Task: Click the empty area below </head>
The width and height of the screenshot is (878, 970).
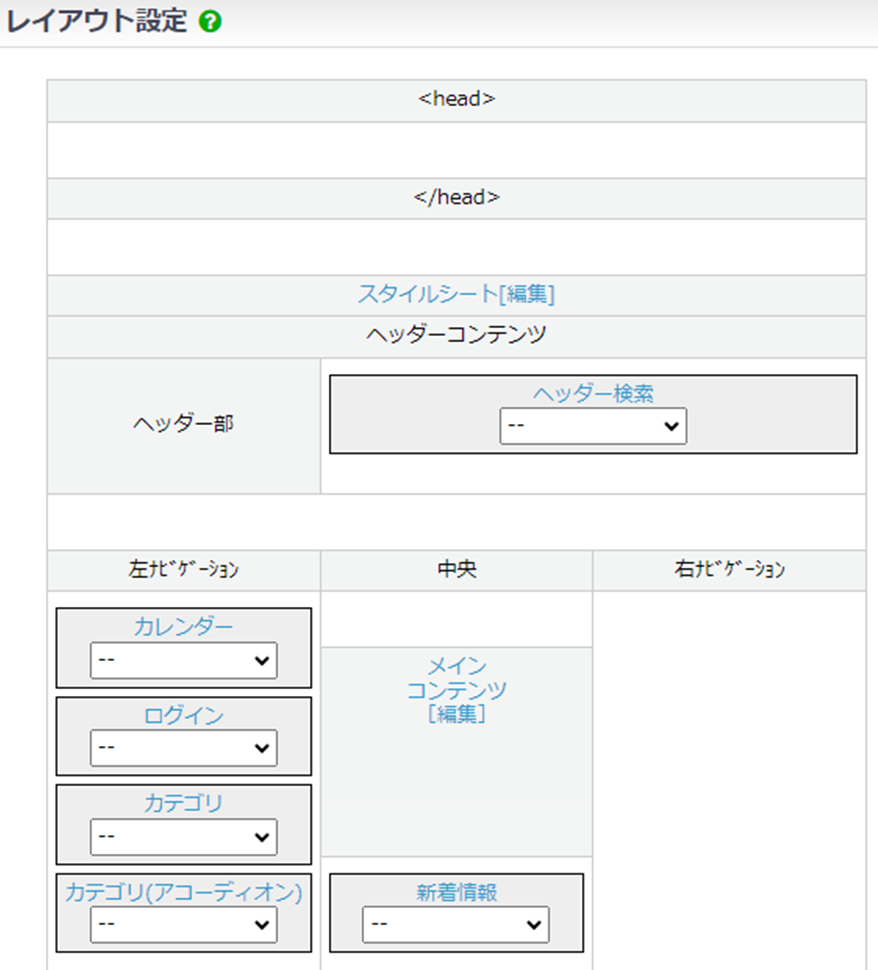Action: 456,246
